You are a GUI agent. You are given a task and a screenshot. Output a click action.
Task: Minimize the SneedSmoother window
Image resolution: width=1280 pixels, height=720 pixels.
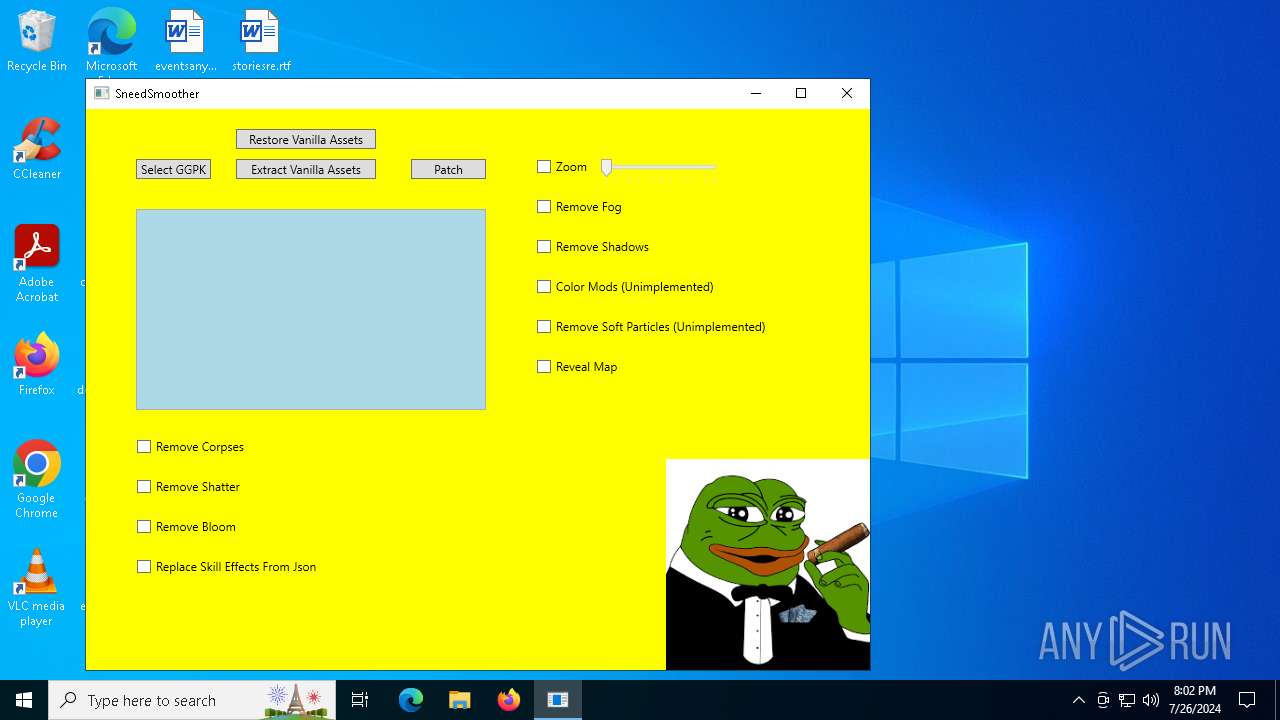click(x=756, y=93)
